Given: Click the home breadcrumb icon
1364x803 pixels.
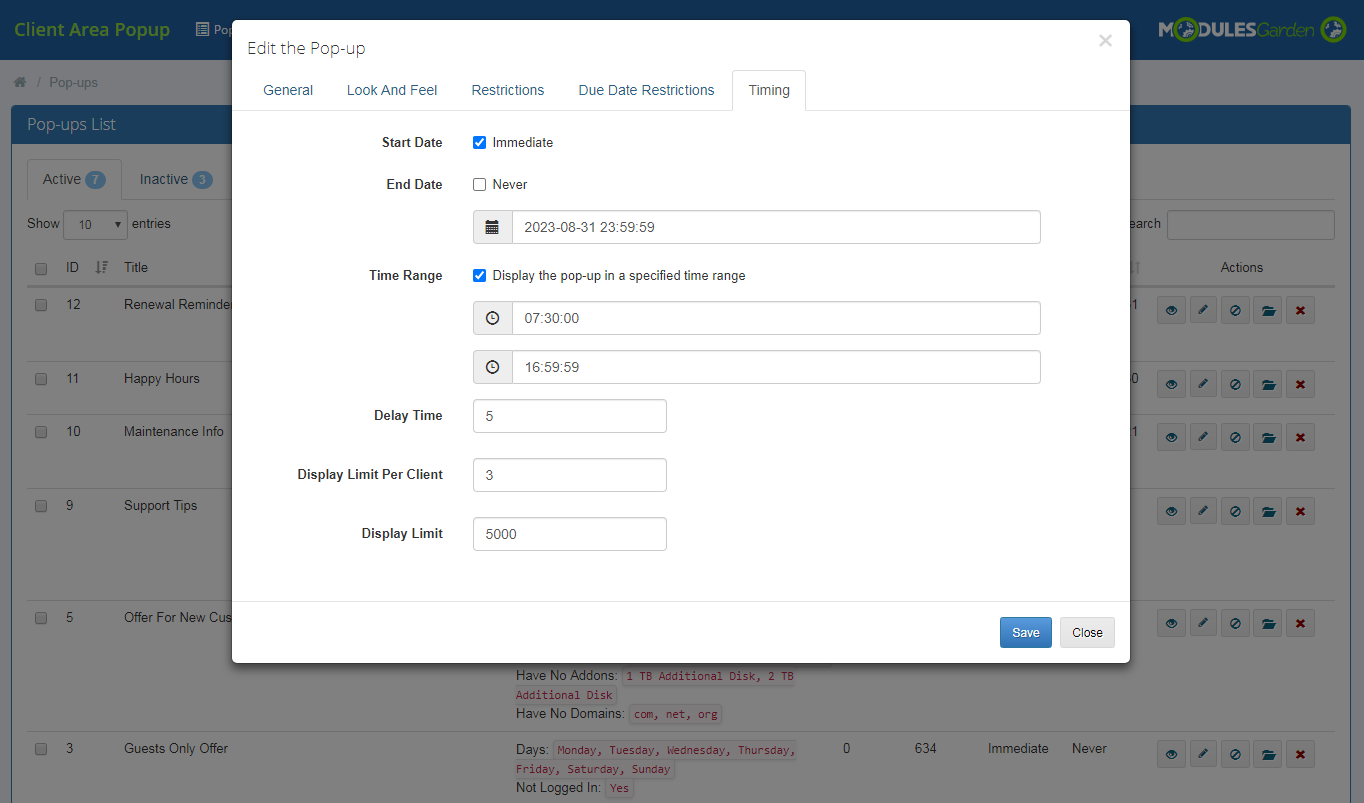Looking at the screenshot, I should (19, 81).
